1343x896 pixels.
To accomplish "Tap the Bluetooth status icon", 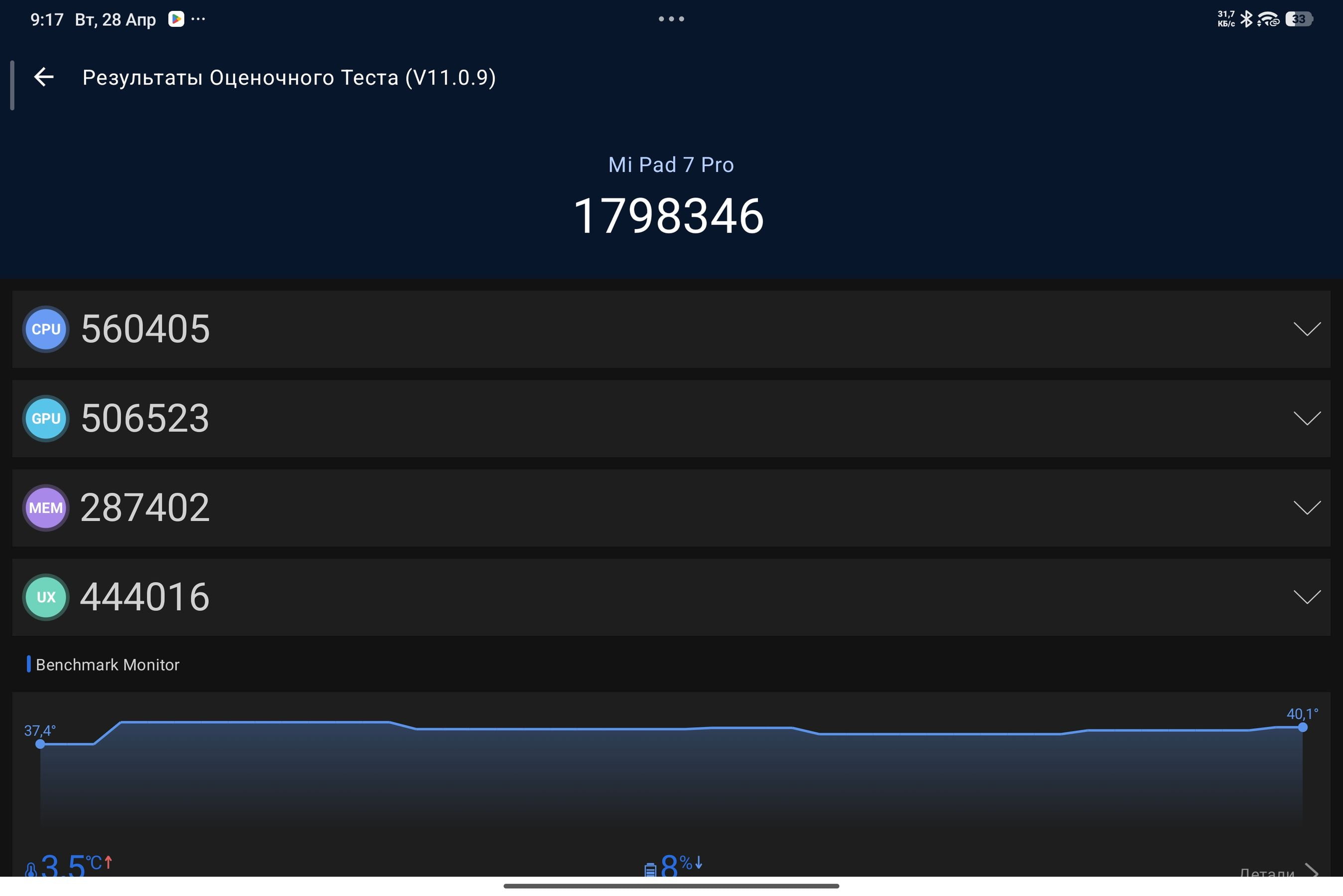I will (x=1246, y=19).
